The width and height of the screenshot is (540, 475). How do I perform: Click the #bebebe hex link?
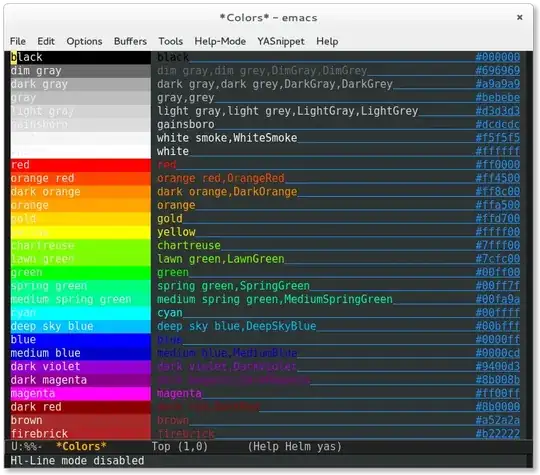(x=498, y=97)
